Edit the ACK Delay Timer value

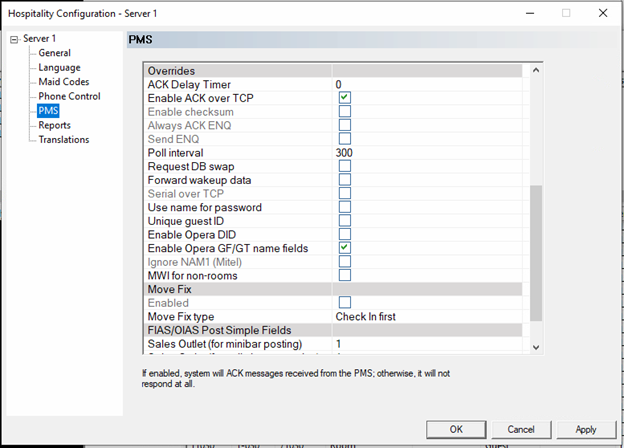tap(428, 85)
